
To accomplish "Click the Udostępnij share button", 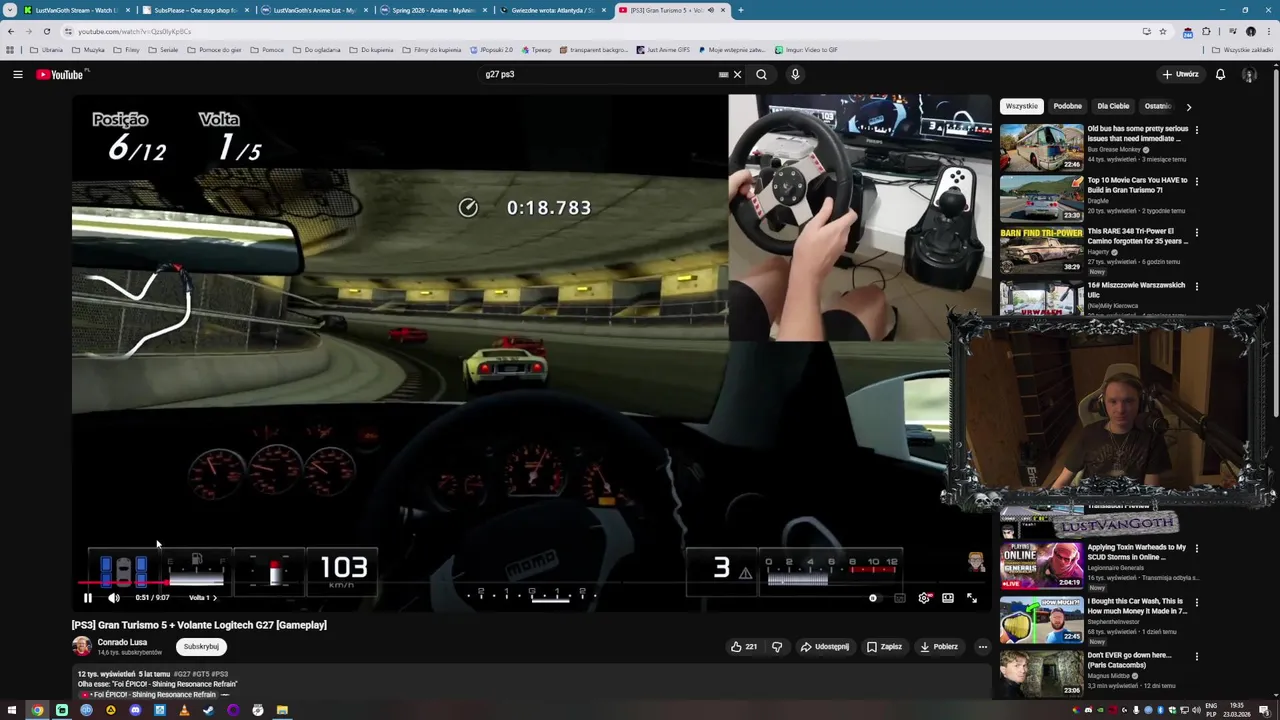I will pyautogui.click(x=825, y=647).
